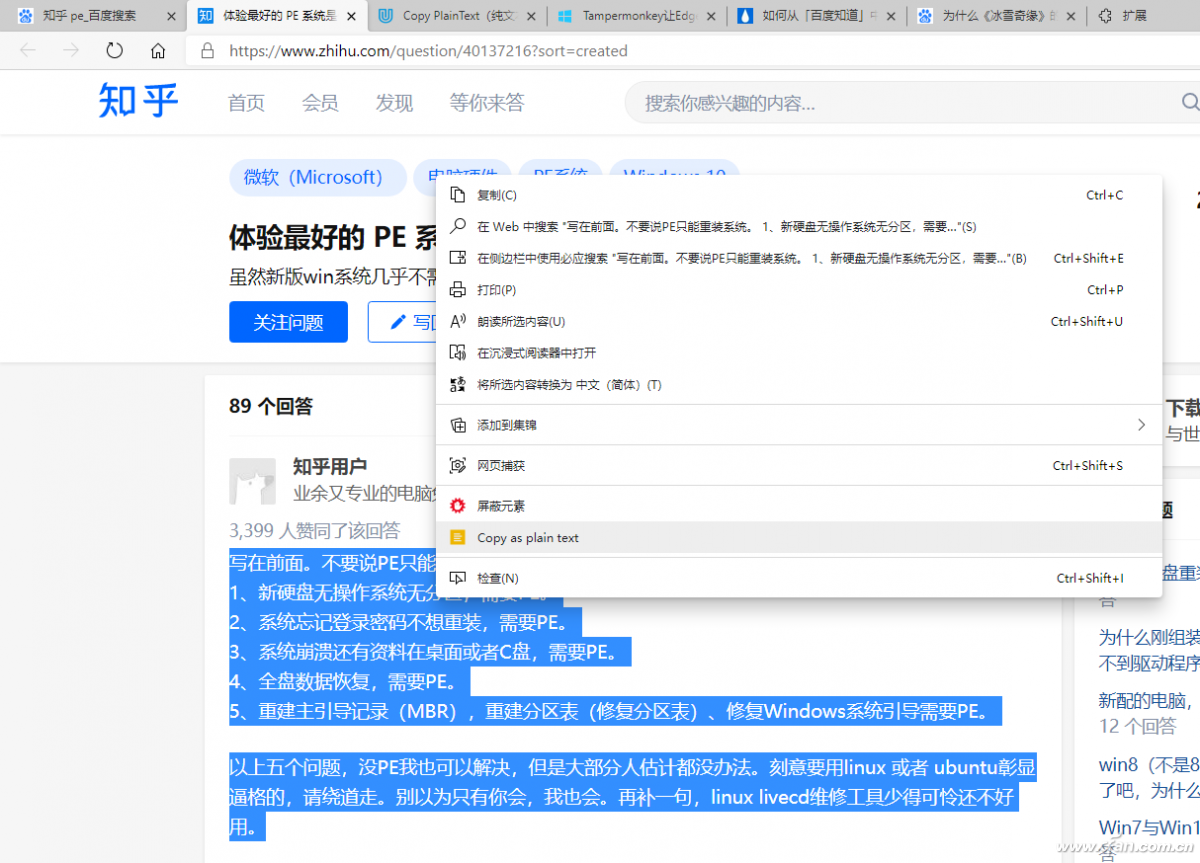Open the 会员 nav link
Image resolution: width=1200 pixels, height=863 pixels.
pyautogui.click(x=320, y=103)
